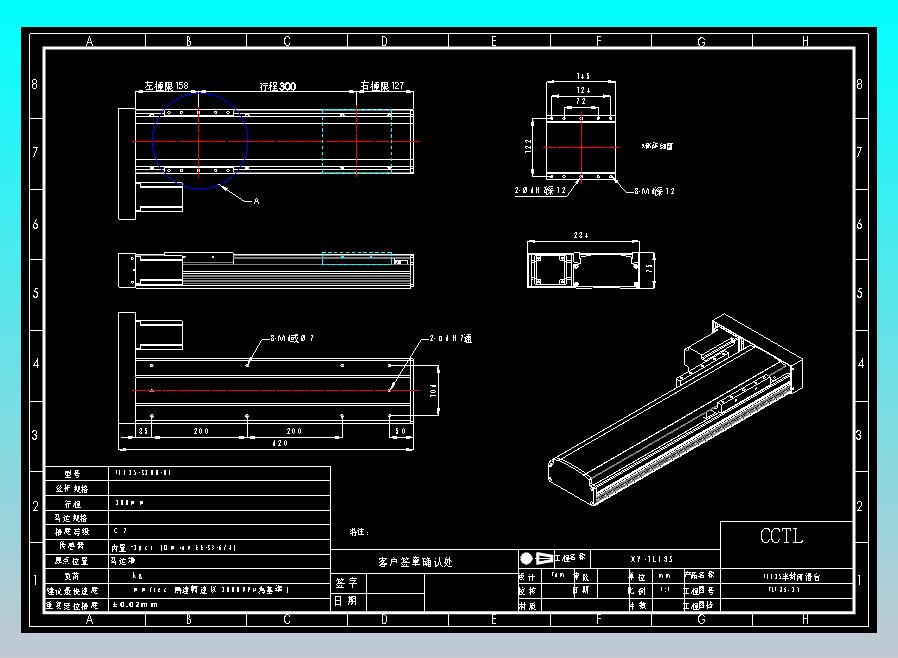
Task: Click the 备注 remarks label
Action: [x=359, y=532]
